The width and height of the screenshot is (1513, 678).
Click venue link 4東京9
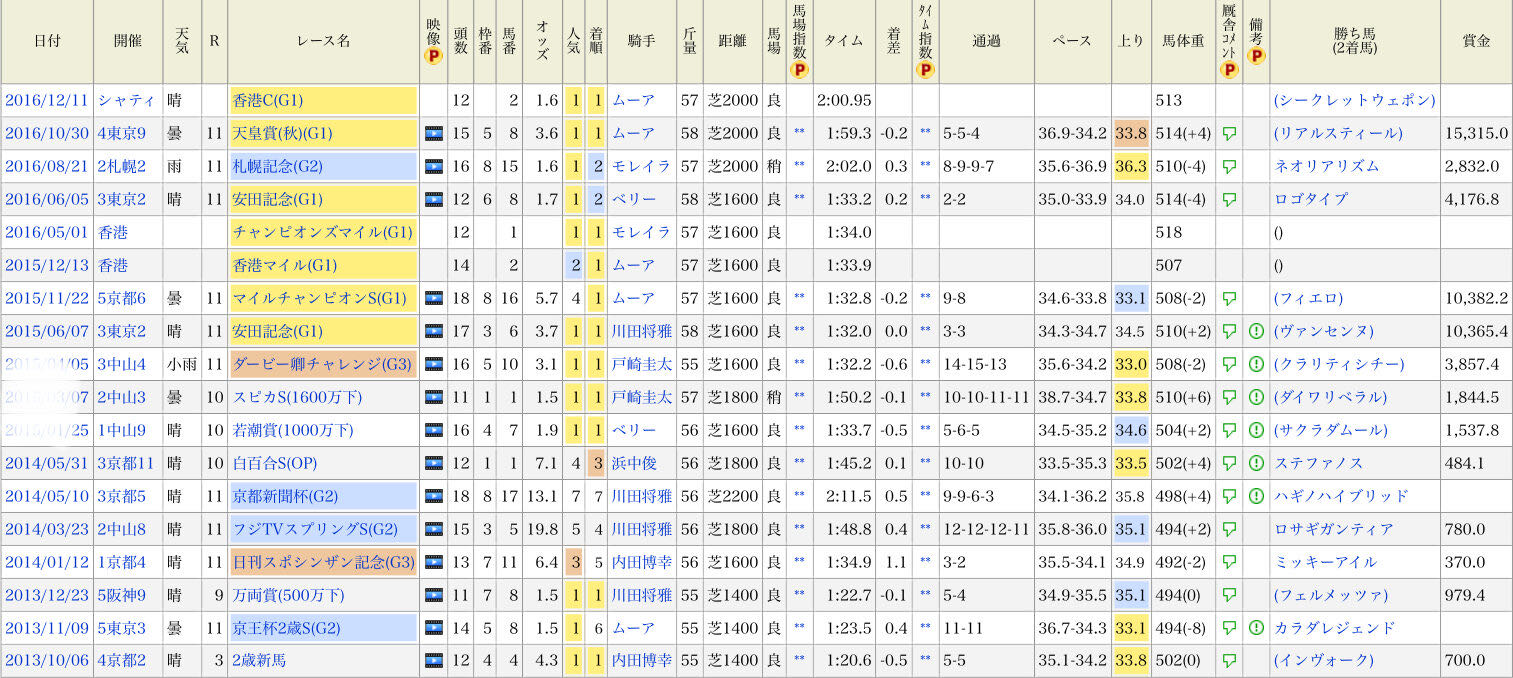(122, 133)
